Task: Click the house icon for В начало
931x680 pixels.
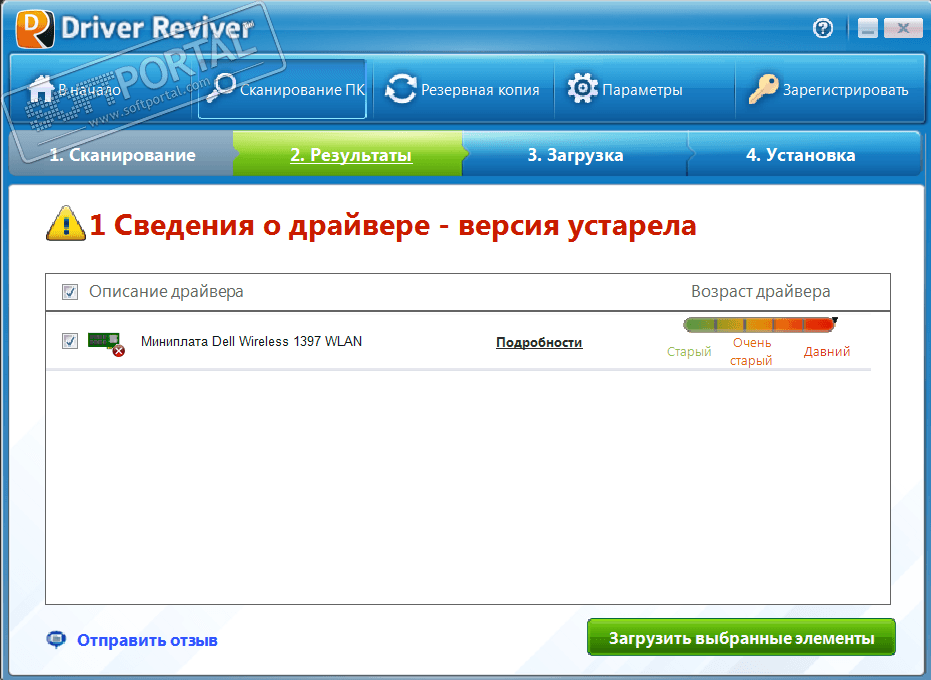Action: [42, 89]
